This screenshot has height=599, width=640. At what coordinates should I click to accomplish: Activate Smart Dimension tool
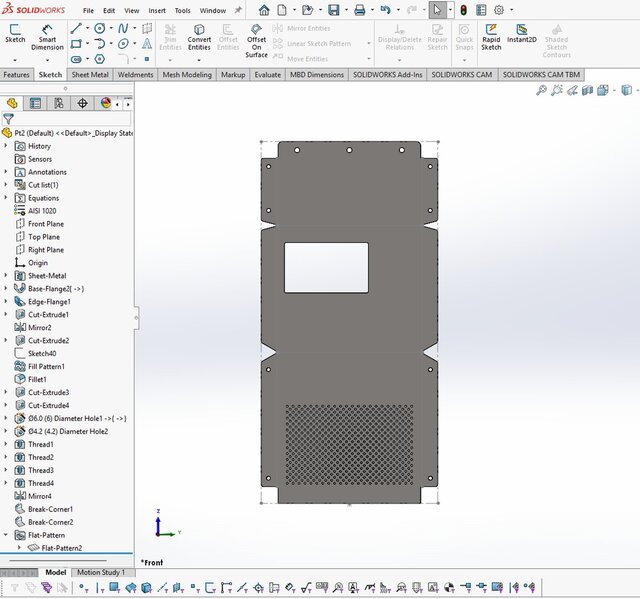[47, 37]
